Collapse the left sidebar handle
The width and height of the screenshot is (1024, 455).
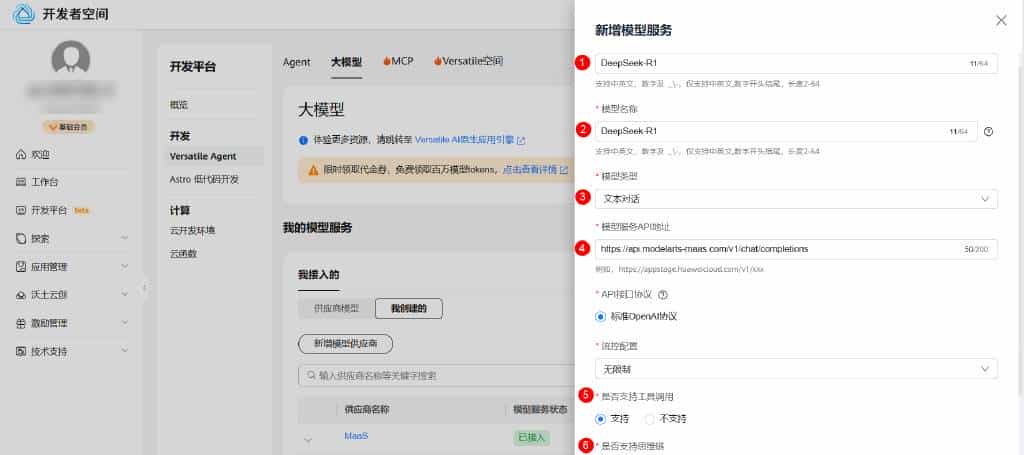tap(144, 287)
